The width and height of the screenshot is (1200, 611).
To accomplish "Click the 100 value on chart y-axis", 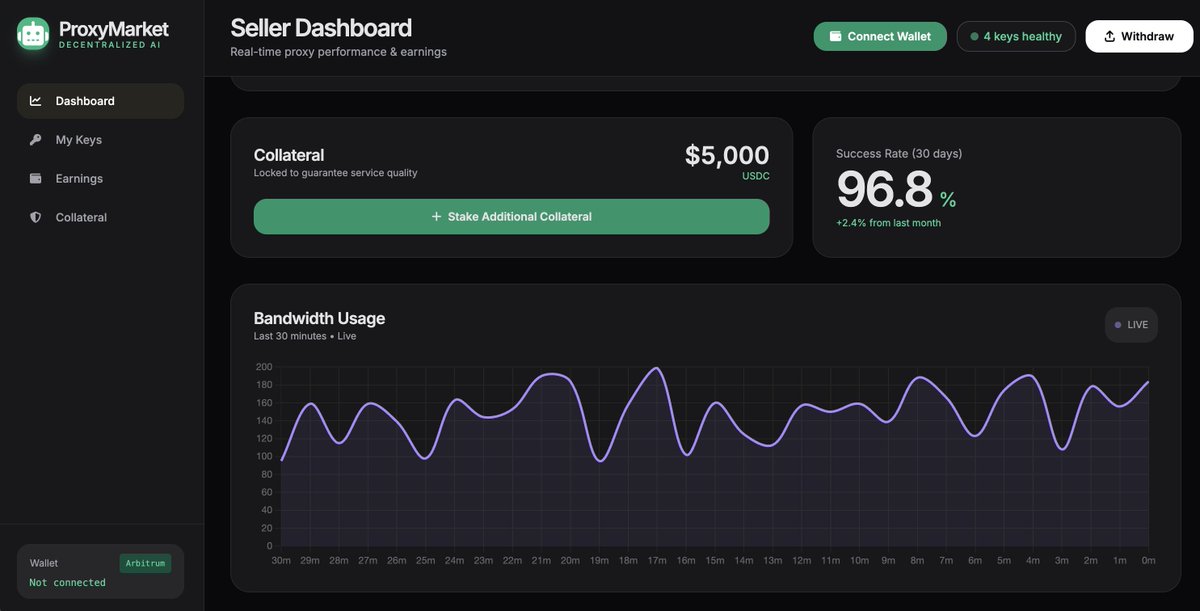I will coord(264,457).
